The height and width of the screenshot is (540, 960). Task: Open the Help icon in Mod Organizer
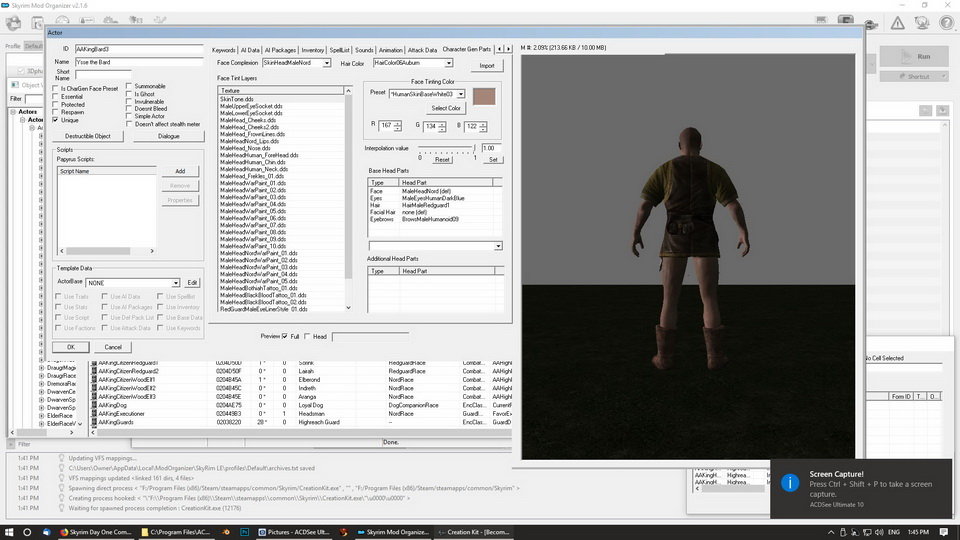click(946, 23)
